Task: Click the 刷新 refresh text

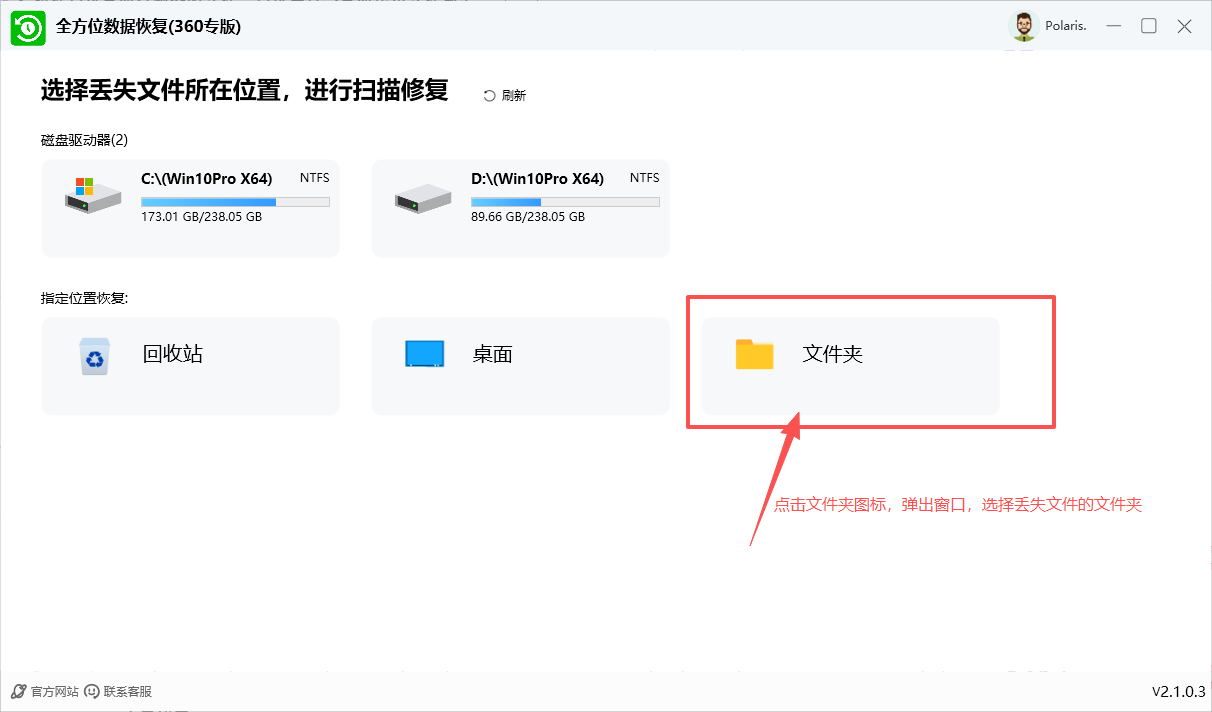Action: click(514, 96)
